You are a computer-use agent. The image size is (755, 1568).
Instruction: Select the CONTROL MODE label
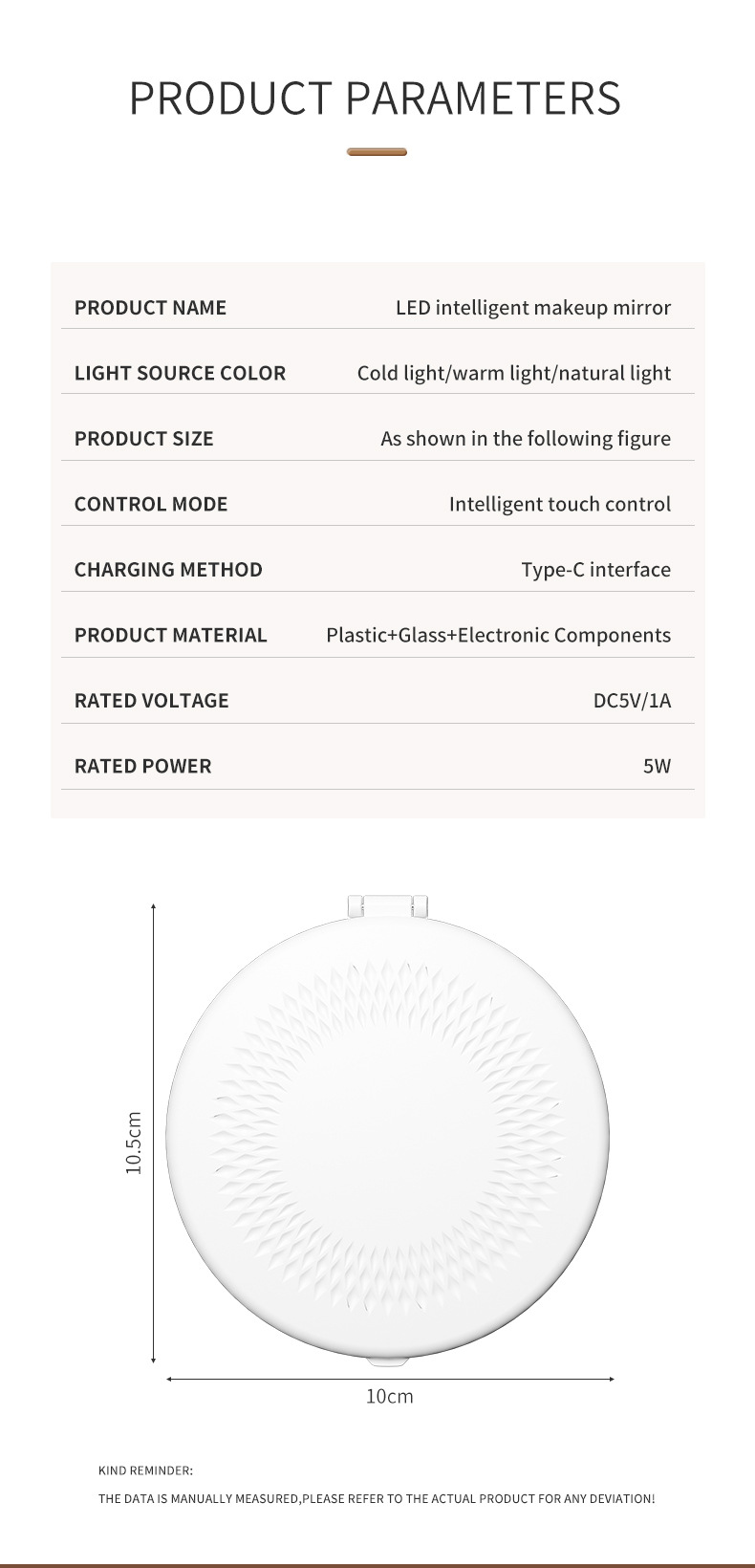(151, 504)
